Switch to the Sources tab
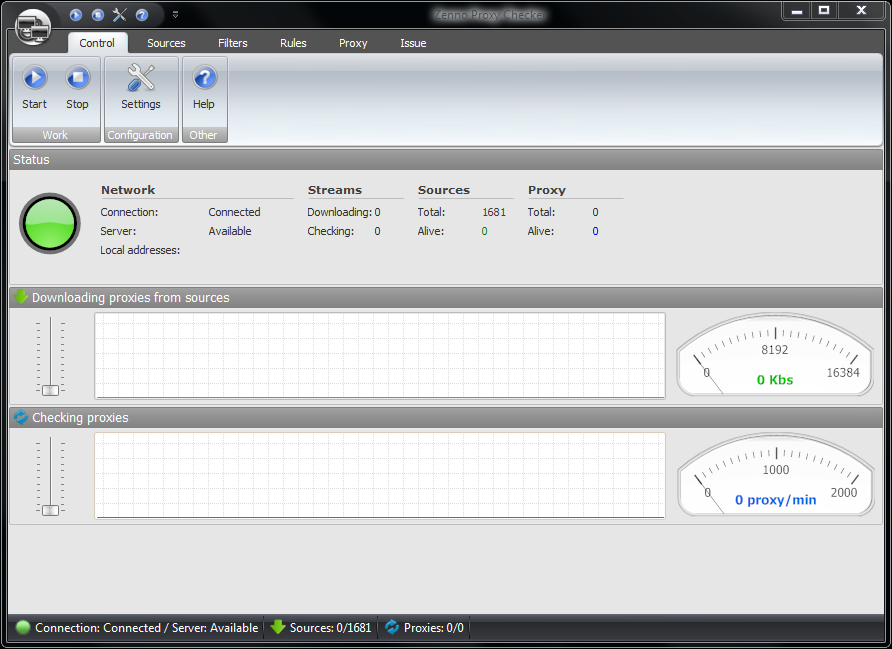Viewport: 892px width, 649px height. point(166,43)
